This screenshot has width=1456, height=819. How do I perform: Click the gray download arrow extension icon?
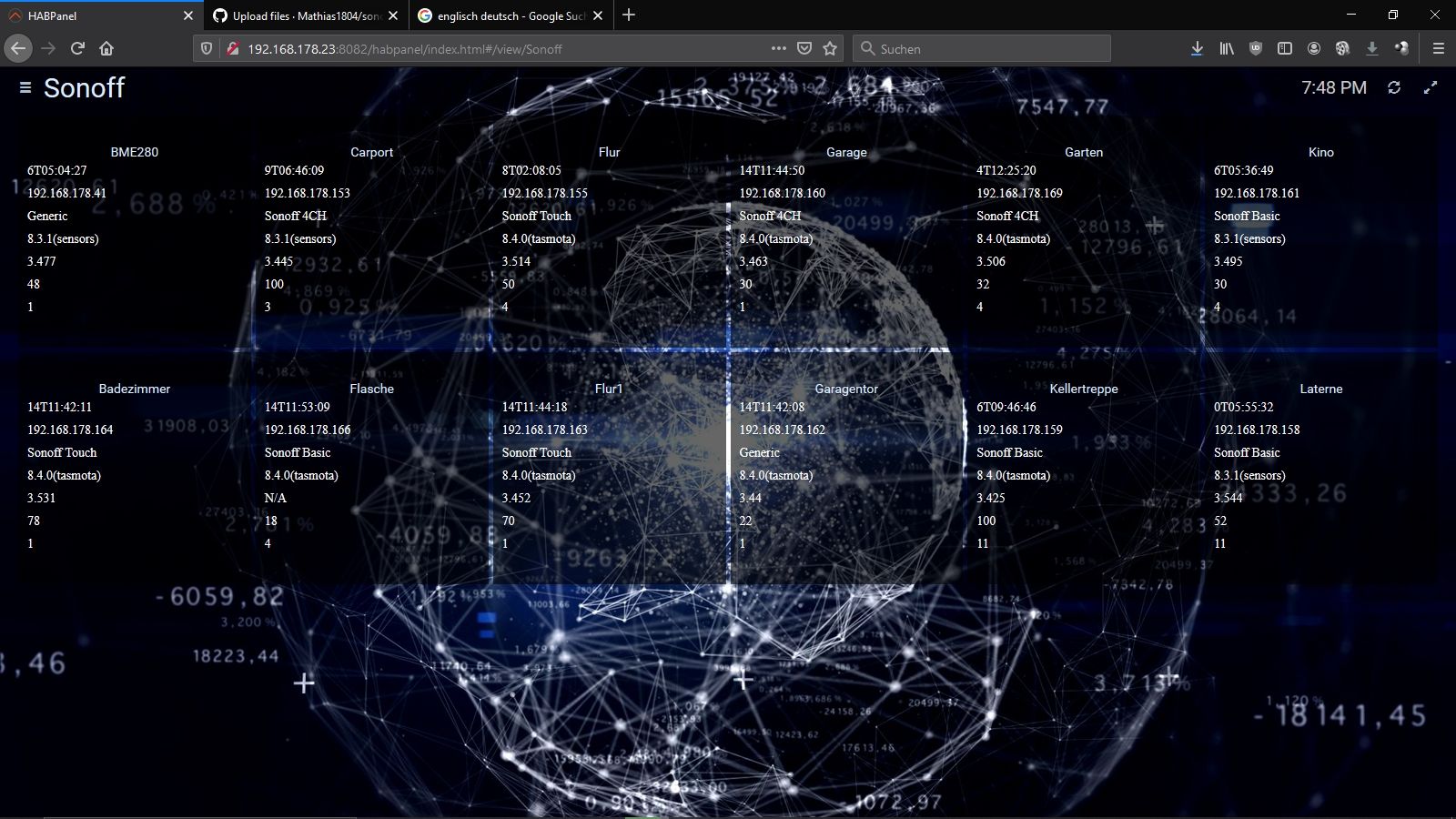1372,48
